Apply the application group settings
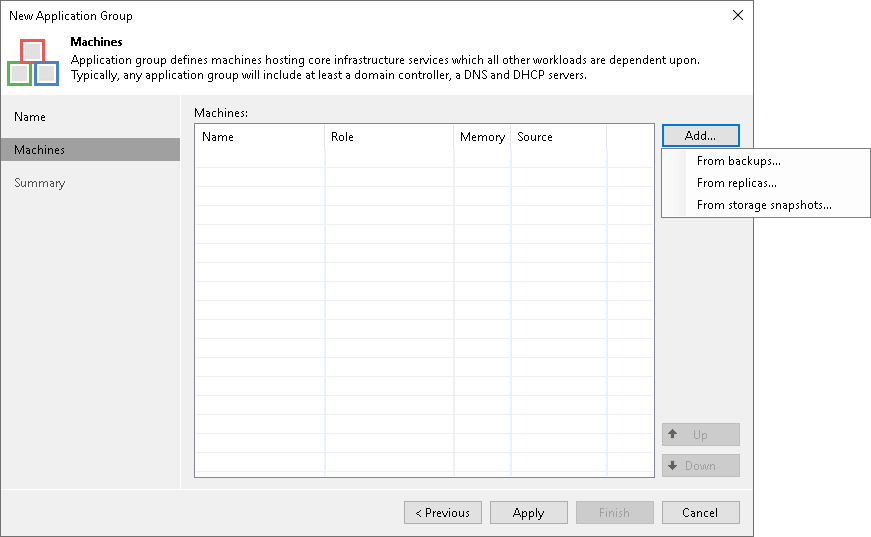 click(x=528, y=513)
